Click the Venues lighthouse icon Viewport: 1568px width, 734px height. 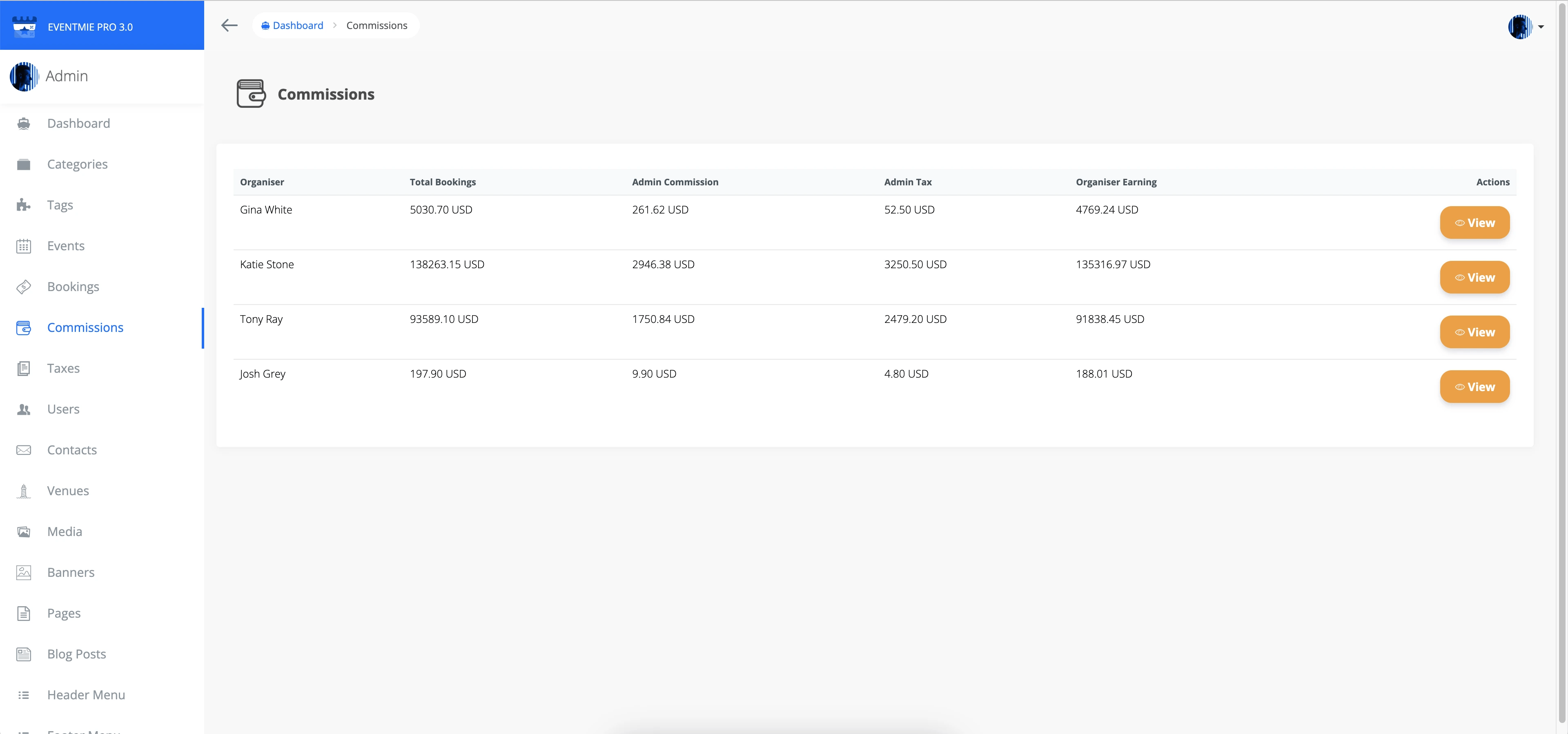pyautogui.click(x=24, y=491)
